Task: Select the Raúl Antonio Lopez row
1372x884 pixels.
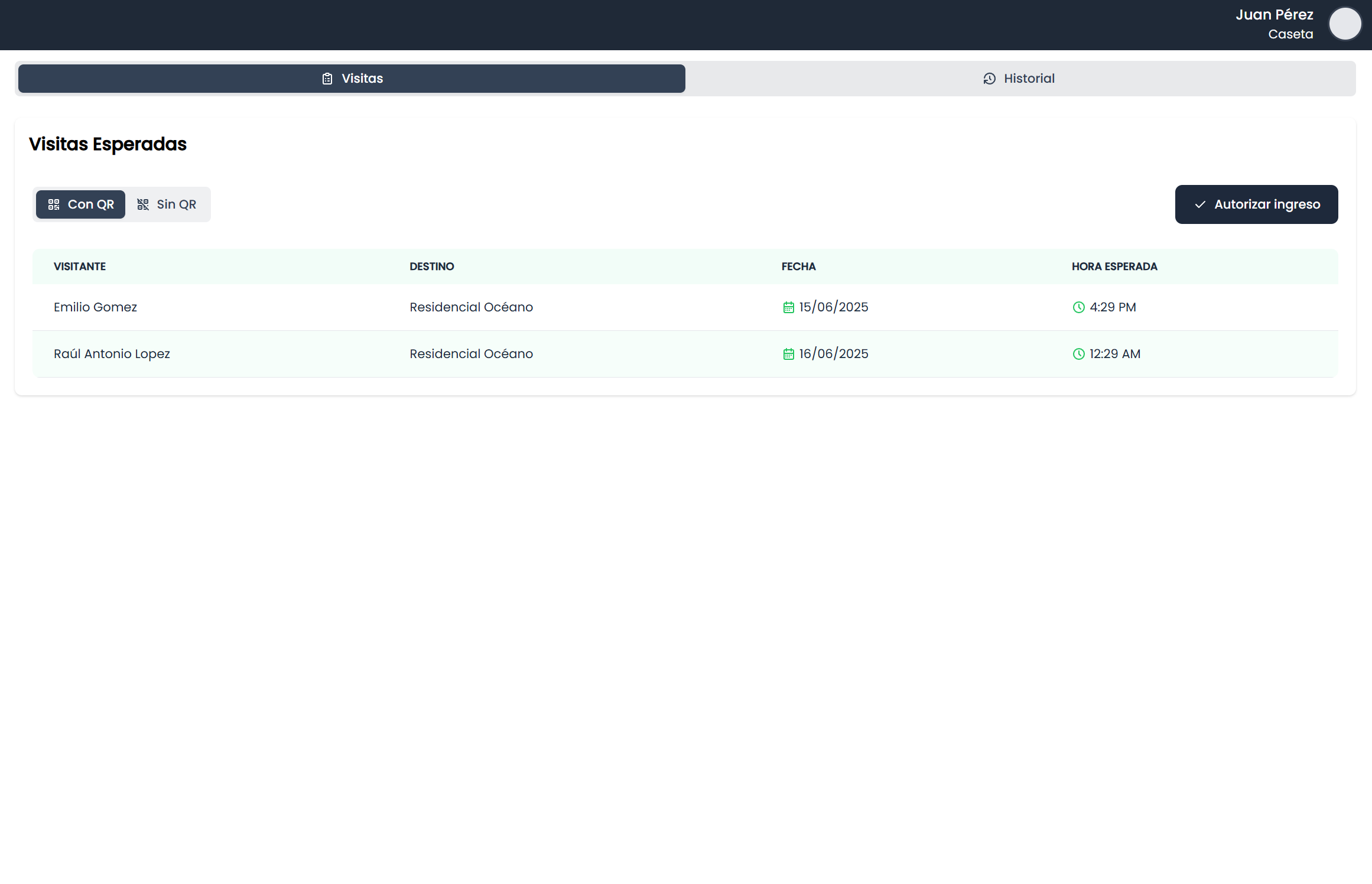Action: [x=112, y=354]
